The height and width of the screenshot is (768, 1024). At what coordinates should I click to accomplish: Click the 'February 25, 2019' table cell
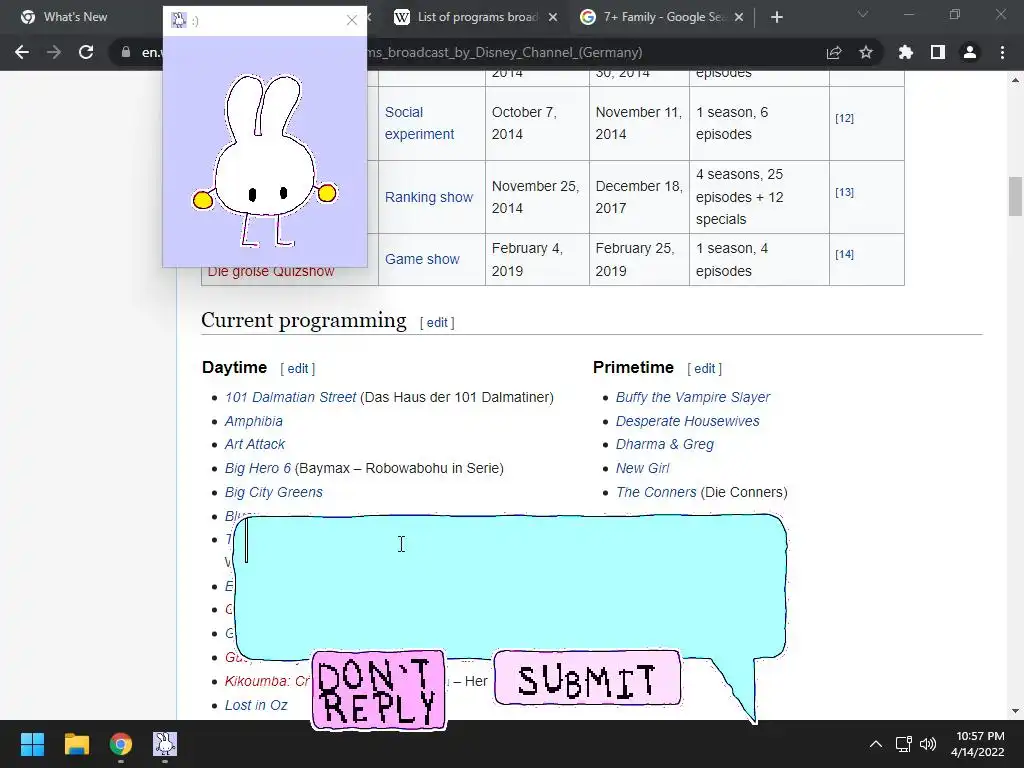(639, 259)
